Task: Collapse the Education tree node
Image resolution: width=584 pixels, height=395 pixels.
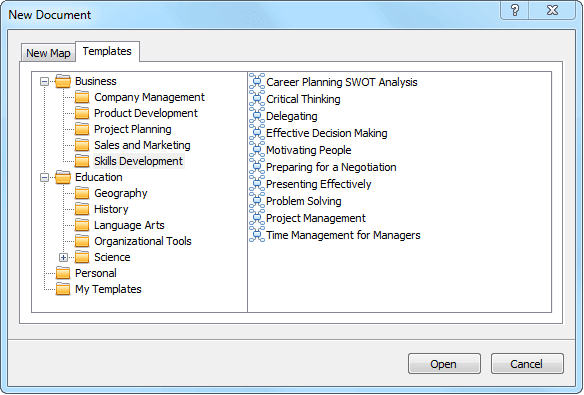Action: click(44, 178)
